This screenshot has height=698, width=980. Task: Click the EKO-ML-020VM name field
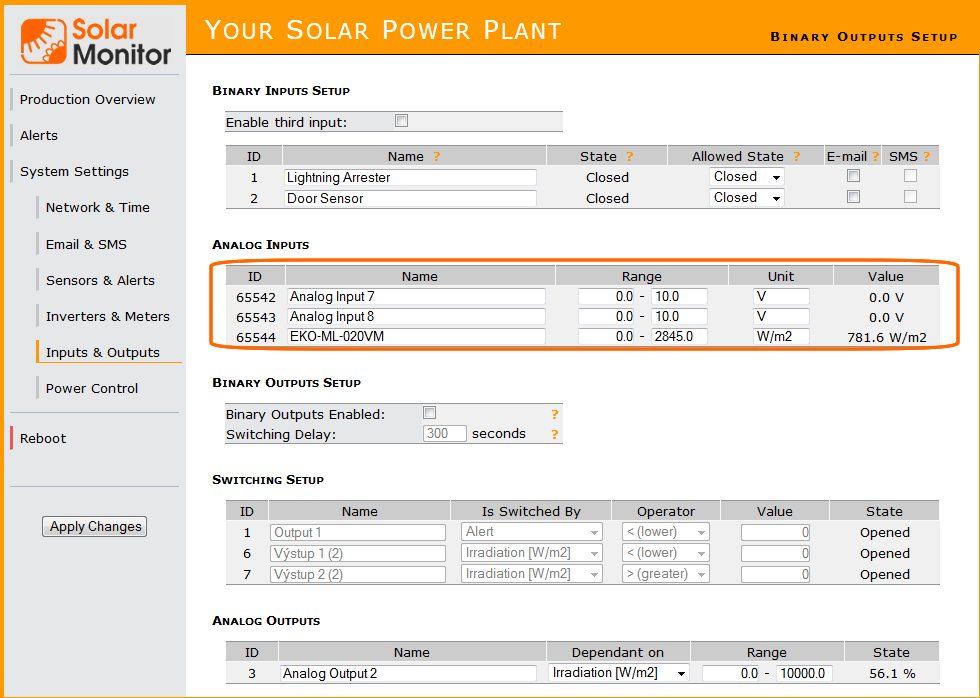(416, 337)
